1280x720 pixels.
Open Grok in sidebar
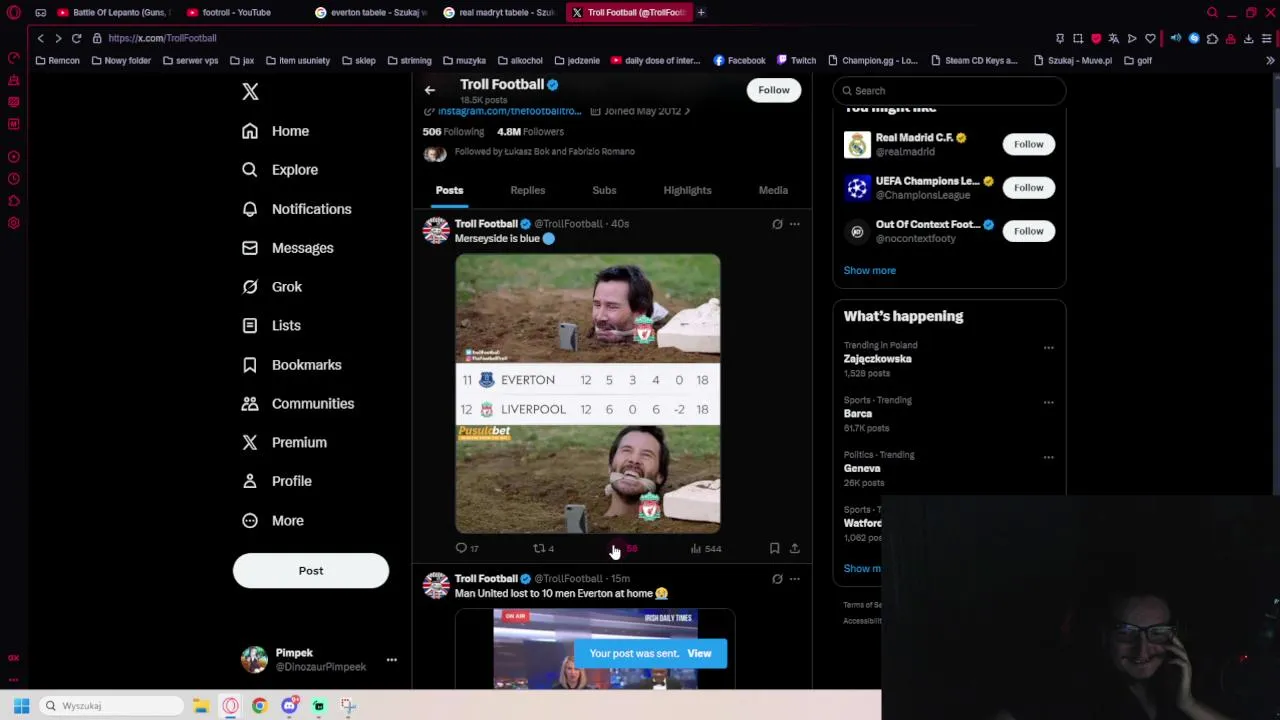click(x=272, y=287)
